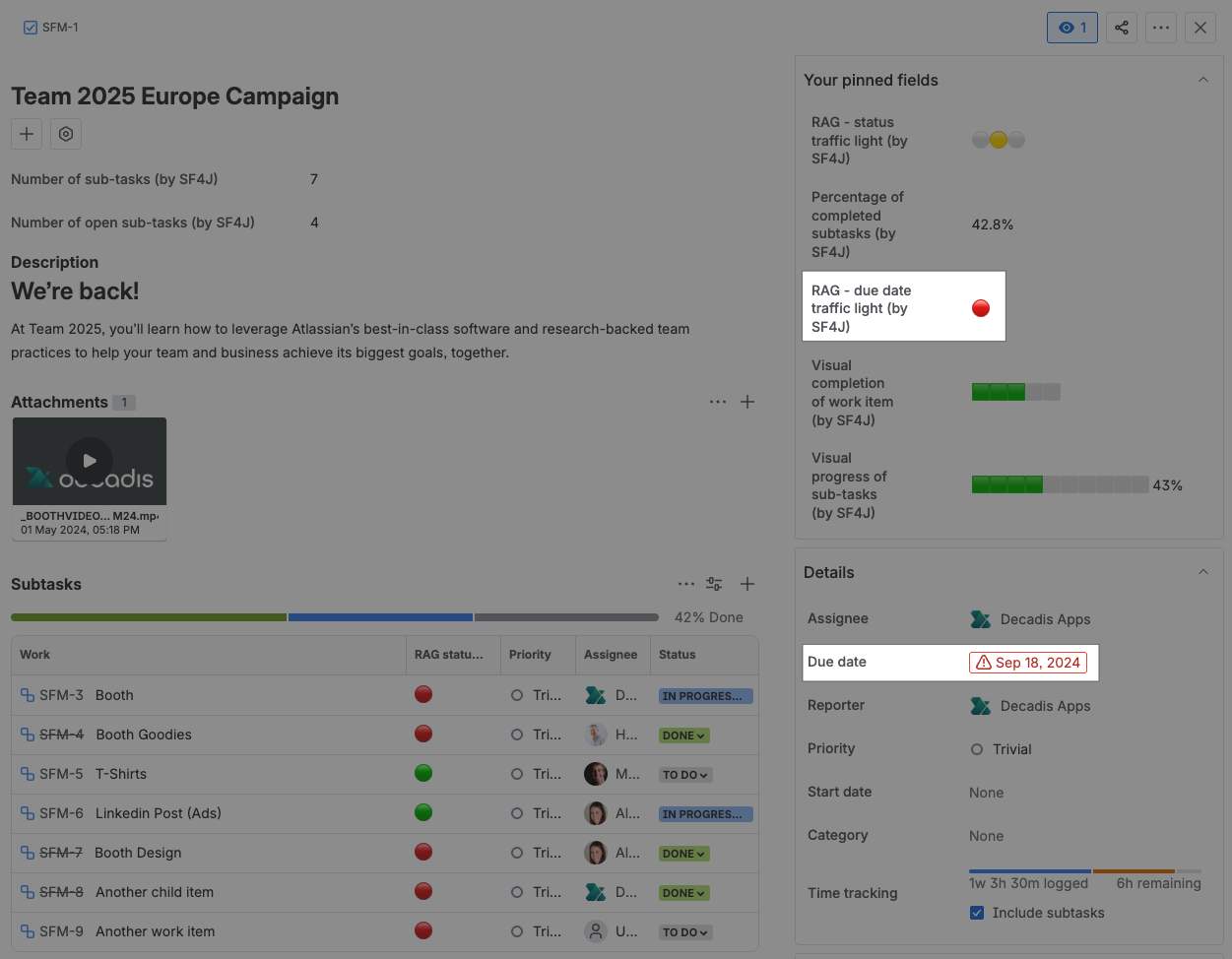Collapse the Your pinned fields section

pyautogui.click(x=1202, y=80)
